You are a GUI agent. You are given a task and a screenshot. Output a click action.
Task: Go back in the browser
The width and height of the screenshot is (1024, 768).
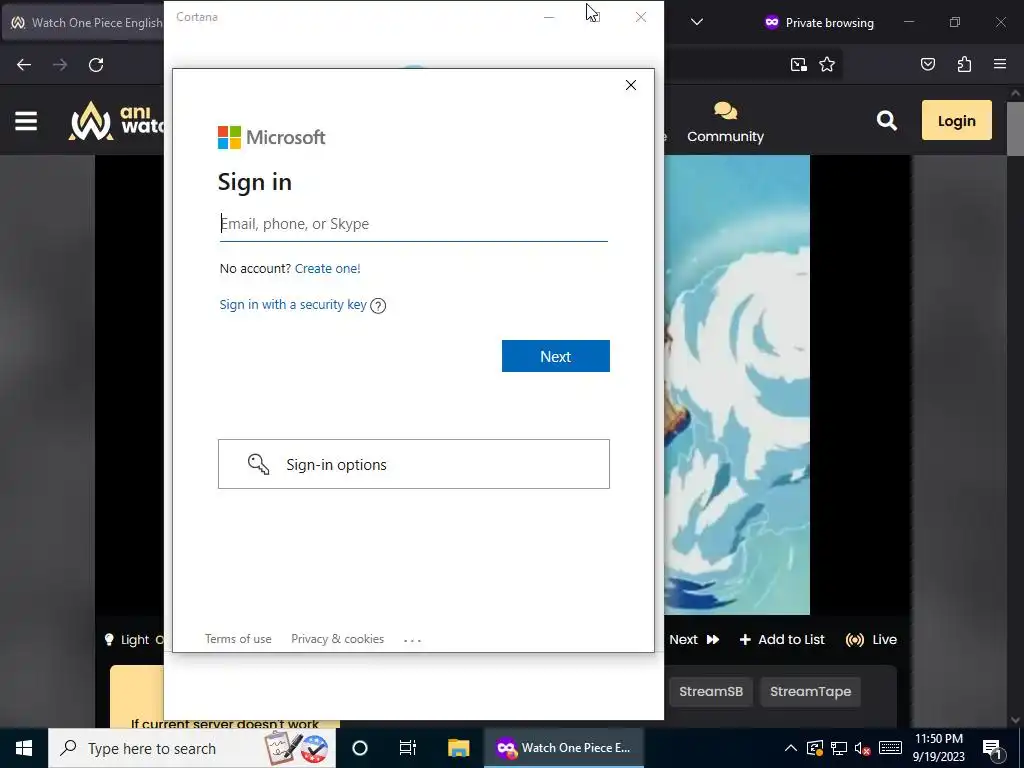[24, 65]
